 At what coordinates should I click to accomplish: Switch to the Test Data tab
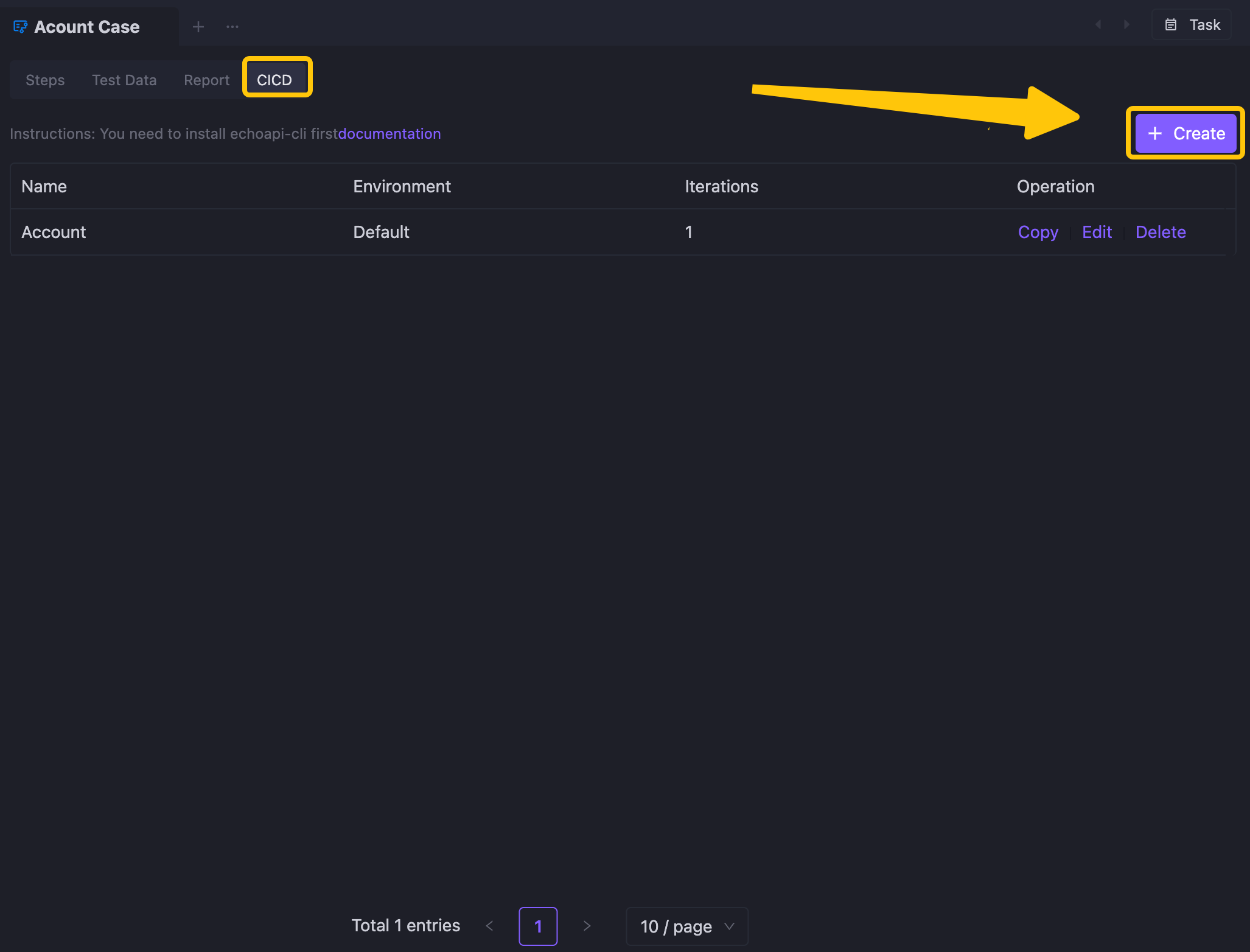point(124,80)
